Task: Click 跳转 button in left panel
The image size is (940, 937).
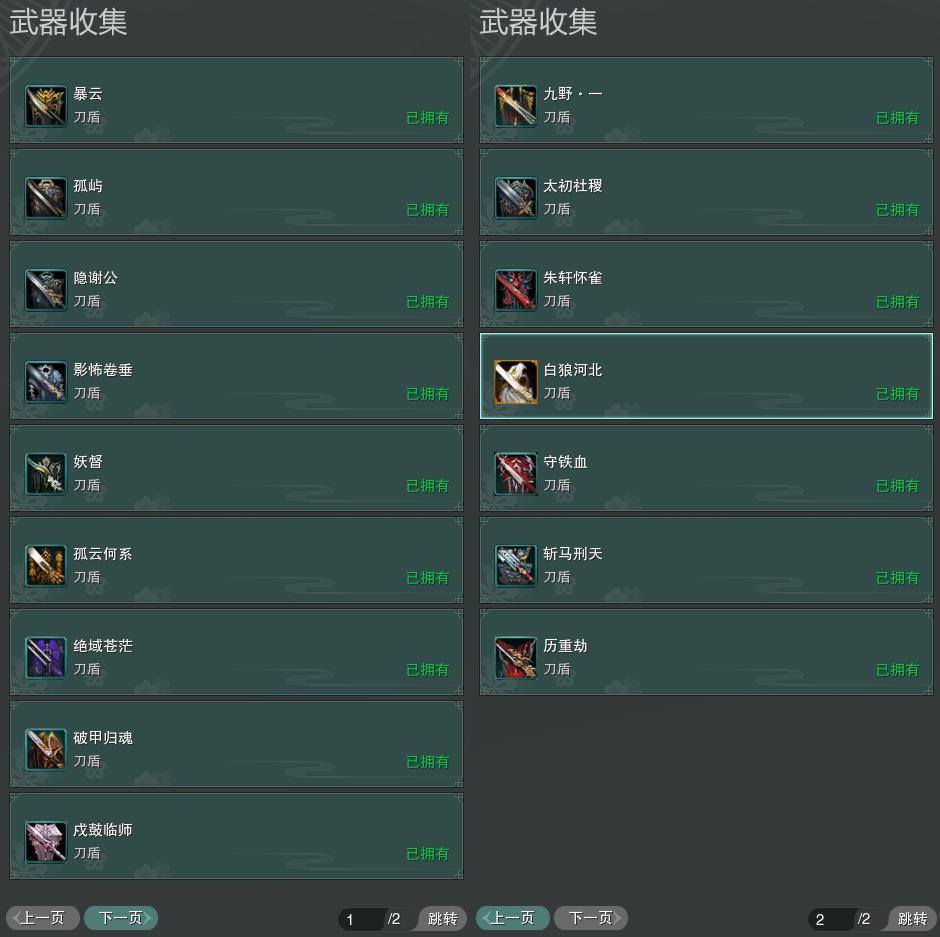Action: pos(442,918)
